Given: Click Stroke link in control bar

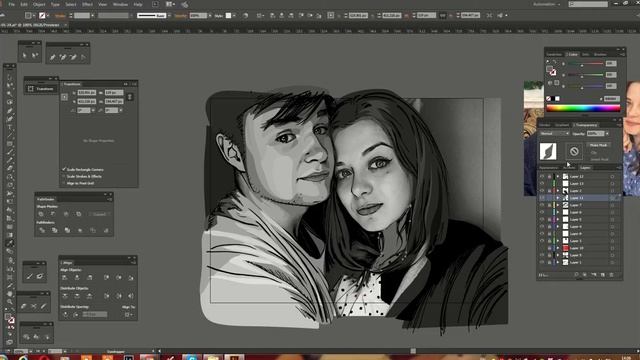Looking at the screenshot, I should [x=60, y=16].
